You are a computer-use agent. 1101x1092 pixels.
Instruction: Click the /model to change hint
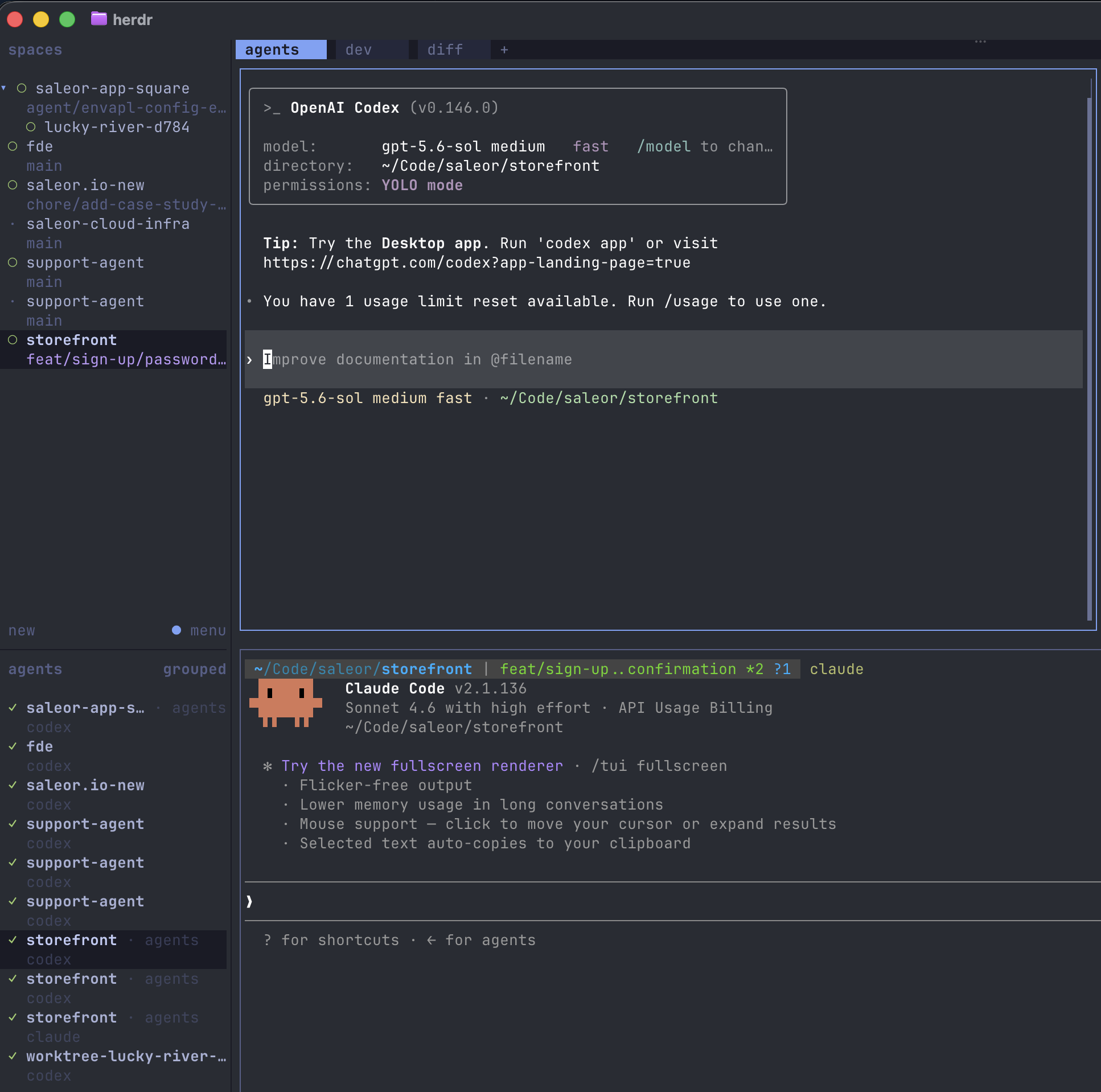tap(704, 146)
